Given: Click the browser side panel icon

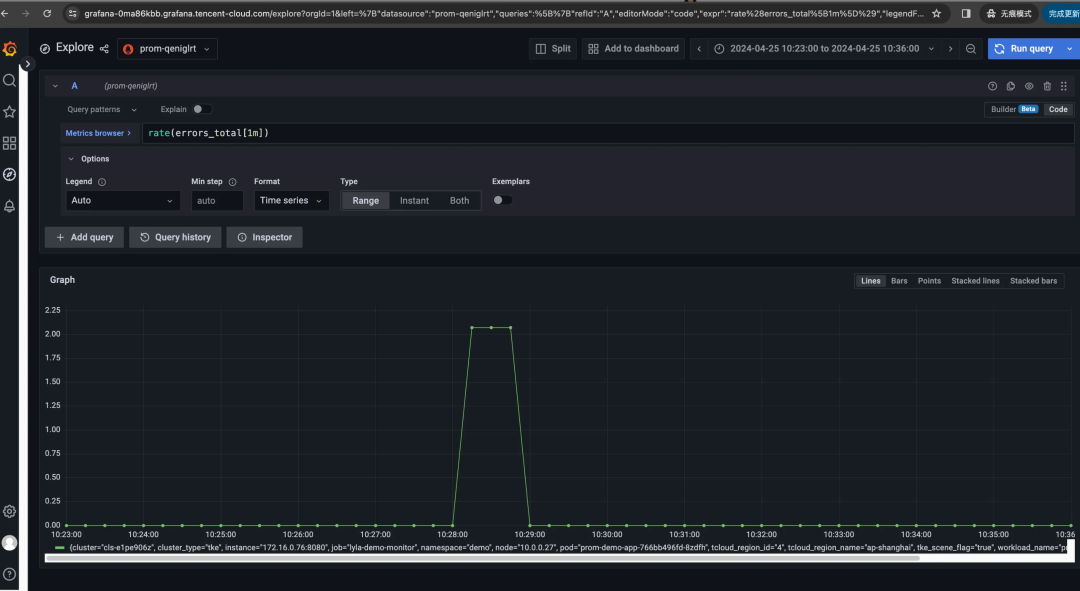Looking at the screenshot, I should pyautogui.click(x=966, y=13).
